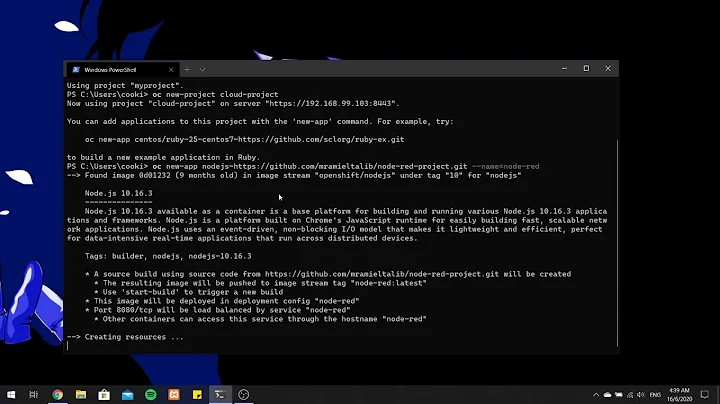Open the Action Center notifications icon

tap(705, 395)
